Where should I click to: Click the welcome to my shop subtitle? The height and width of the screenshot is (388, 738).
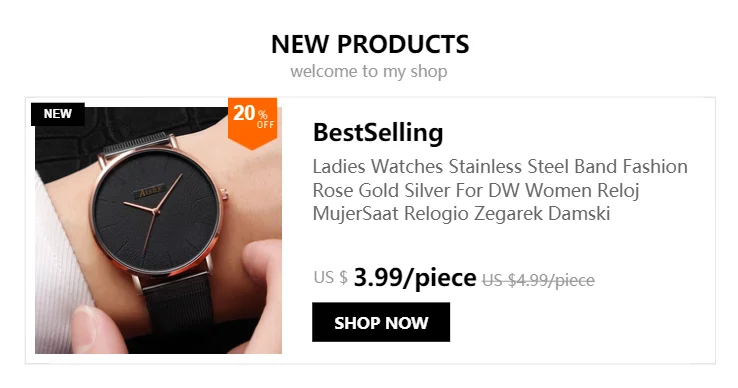(369, 72)
